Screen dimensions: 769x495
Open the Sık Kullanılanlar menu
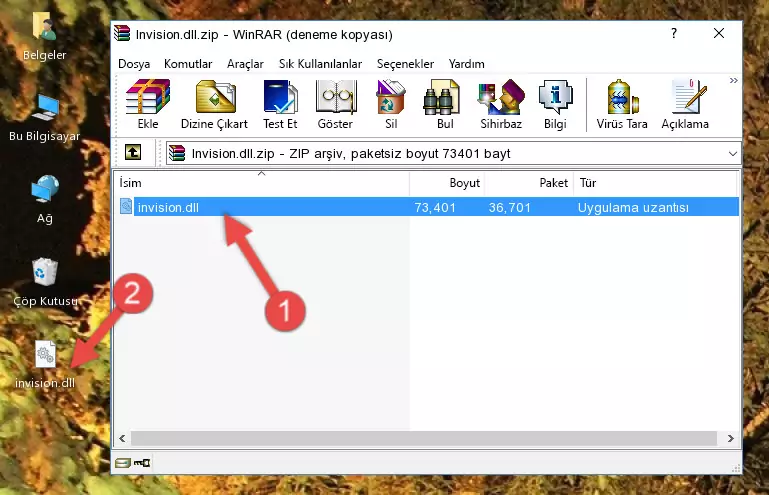point(320,64)
